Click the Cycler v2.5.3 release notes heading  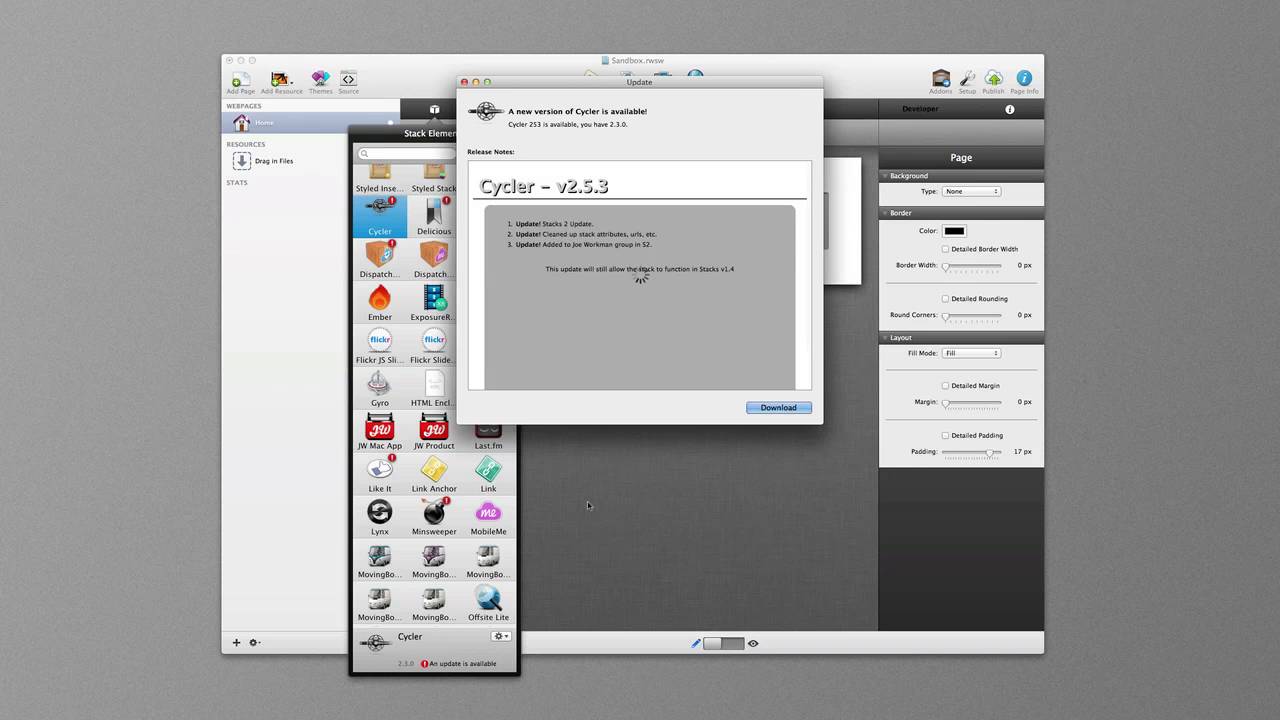[x=544, y=186]
